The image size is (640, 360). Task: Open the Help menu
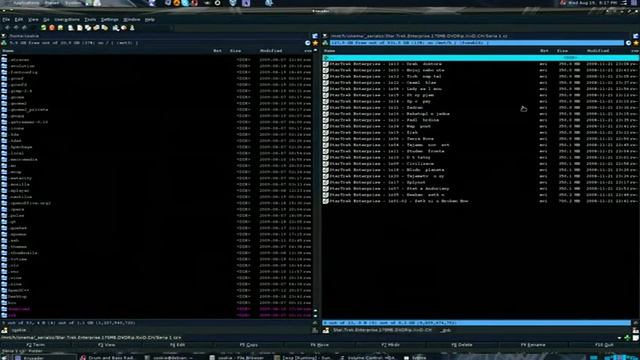click(x=150, y=20)
